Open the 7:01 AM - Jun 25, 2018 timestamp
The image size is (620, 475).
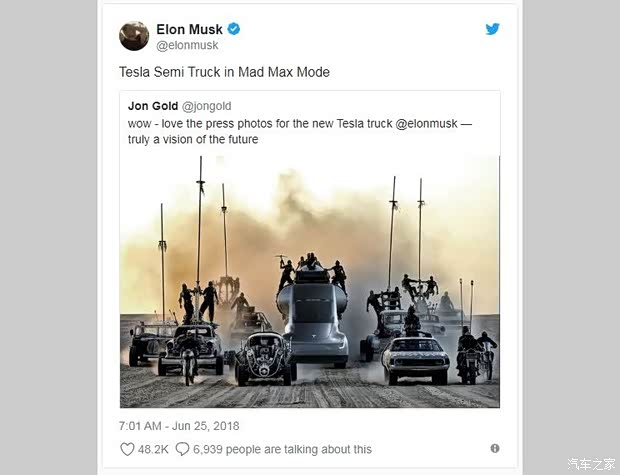(x=179, y=426)
